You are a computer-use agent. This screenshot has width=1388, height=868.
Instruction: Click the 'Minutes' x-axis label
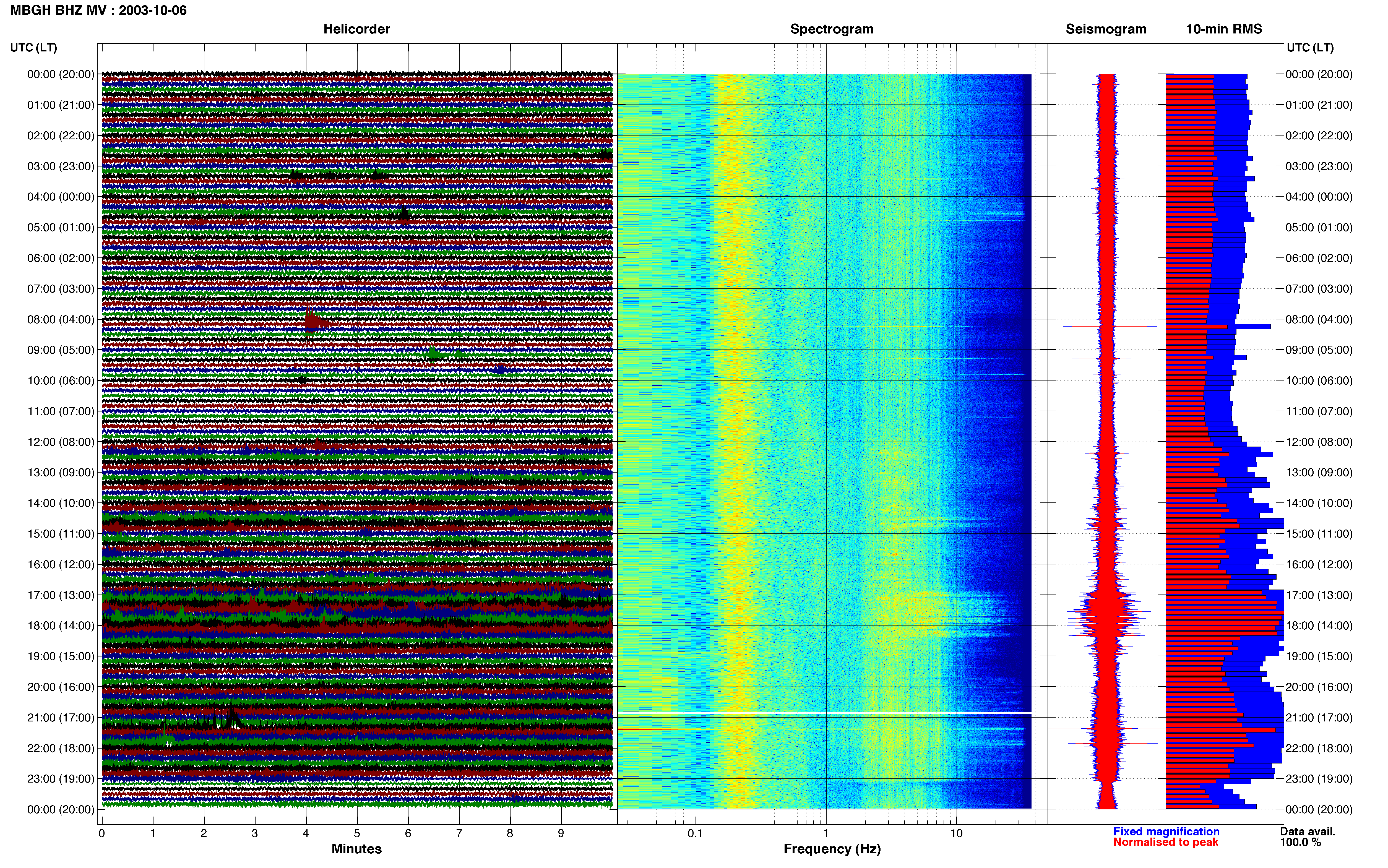[x=356, y=848]
